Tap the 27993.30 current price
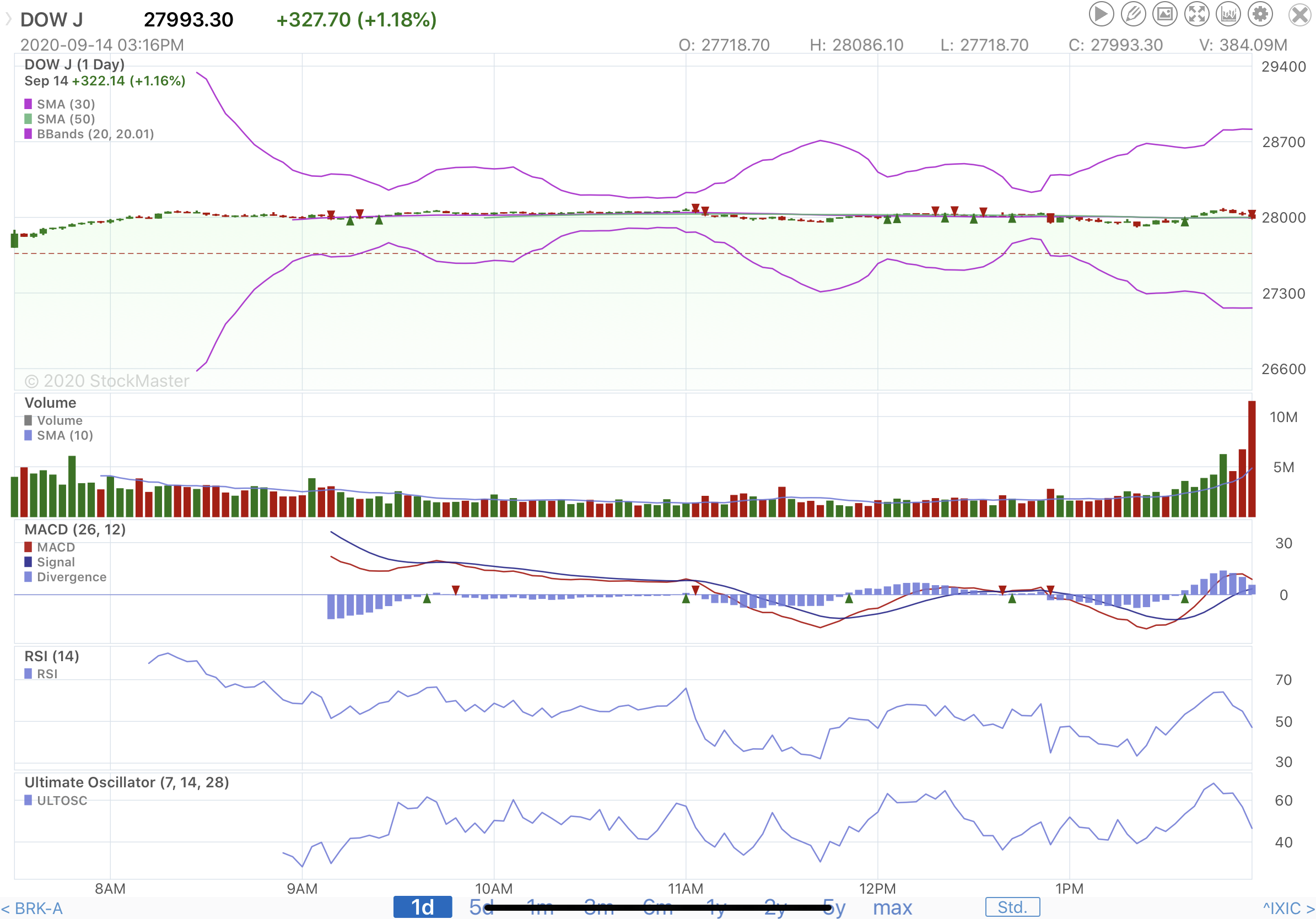 point(188,19)
